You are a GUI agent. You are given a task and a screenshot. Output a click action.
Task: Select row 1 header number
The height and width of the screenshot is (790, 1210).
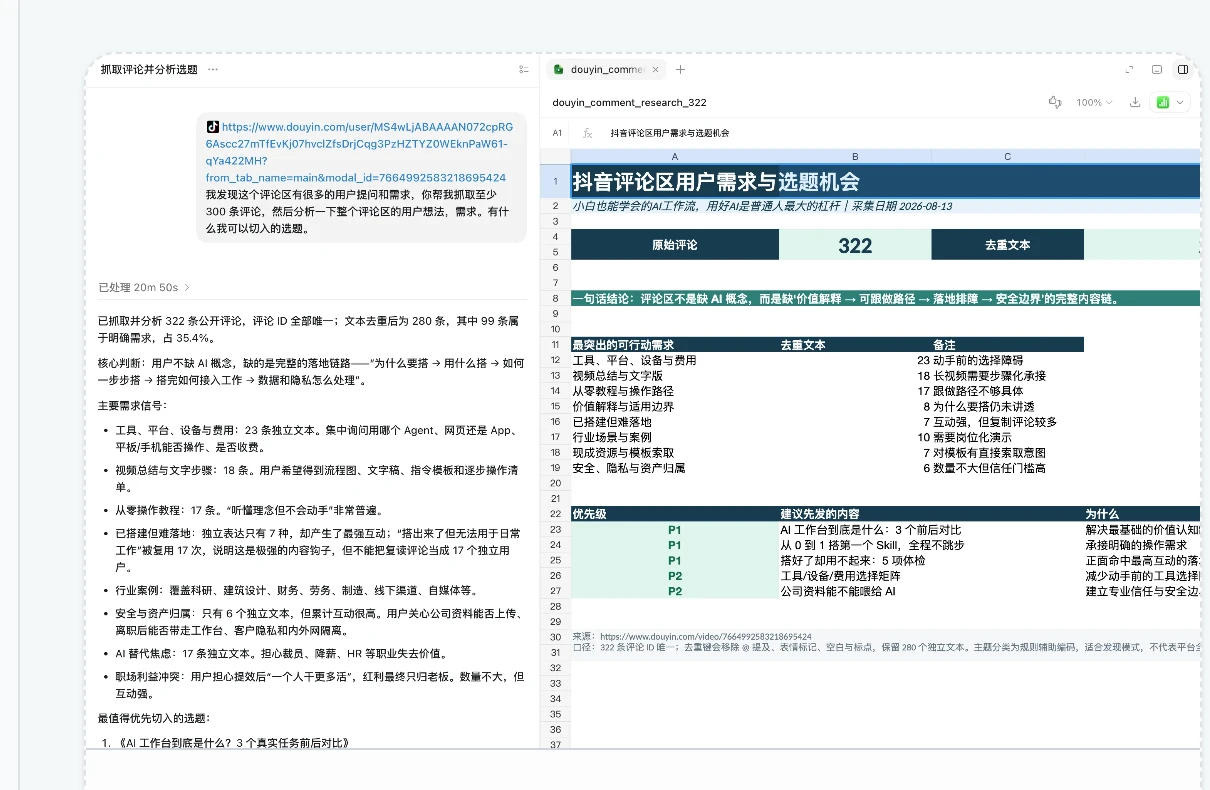tap(555, 181)
